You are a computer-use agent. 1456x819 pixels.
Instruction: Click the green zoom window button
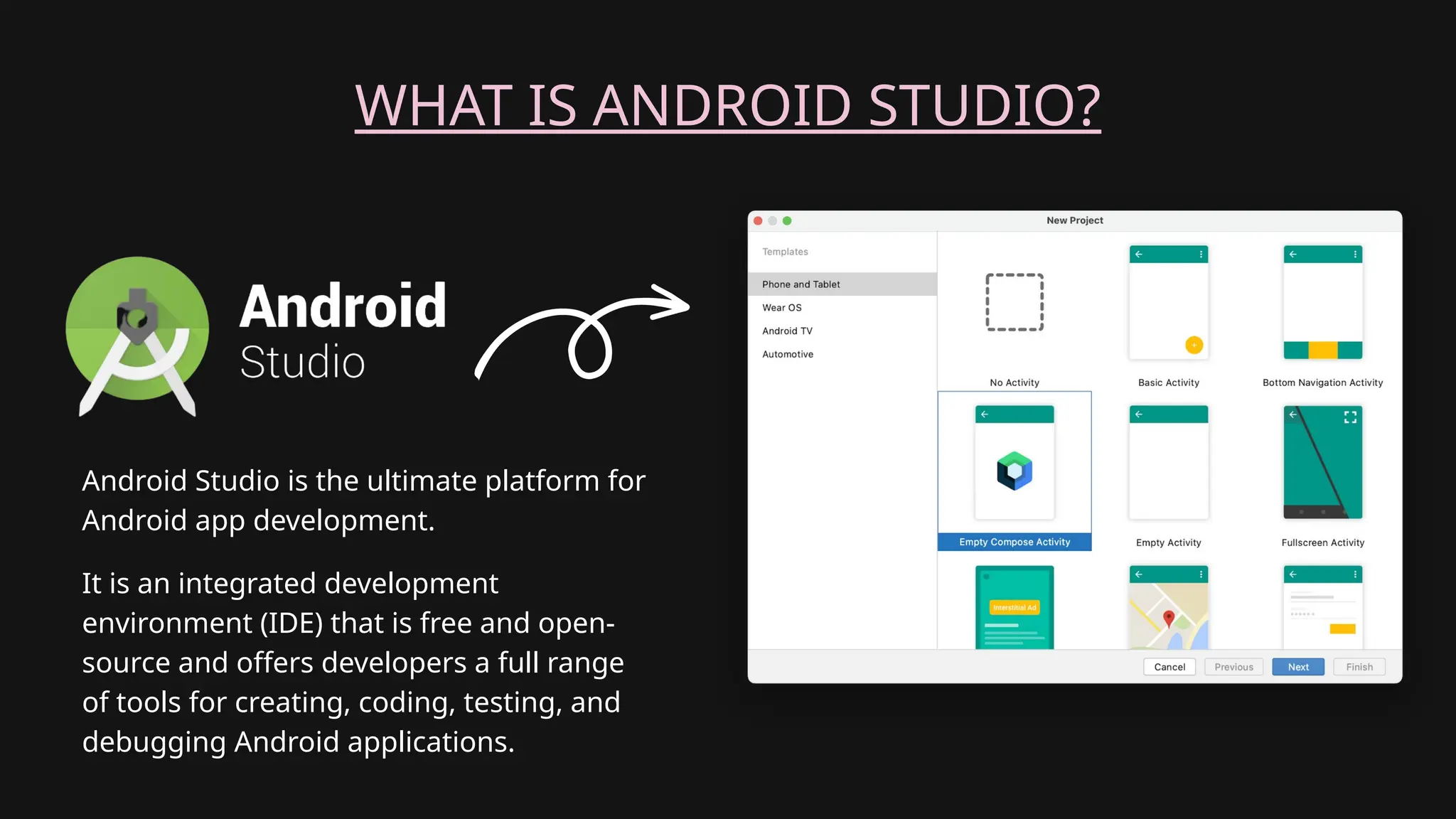[x=787, y=220]
